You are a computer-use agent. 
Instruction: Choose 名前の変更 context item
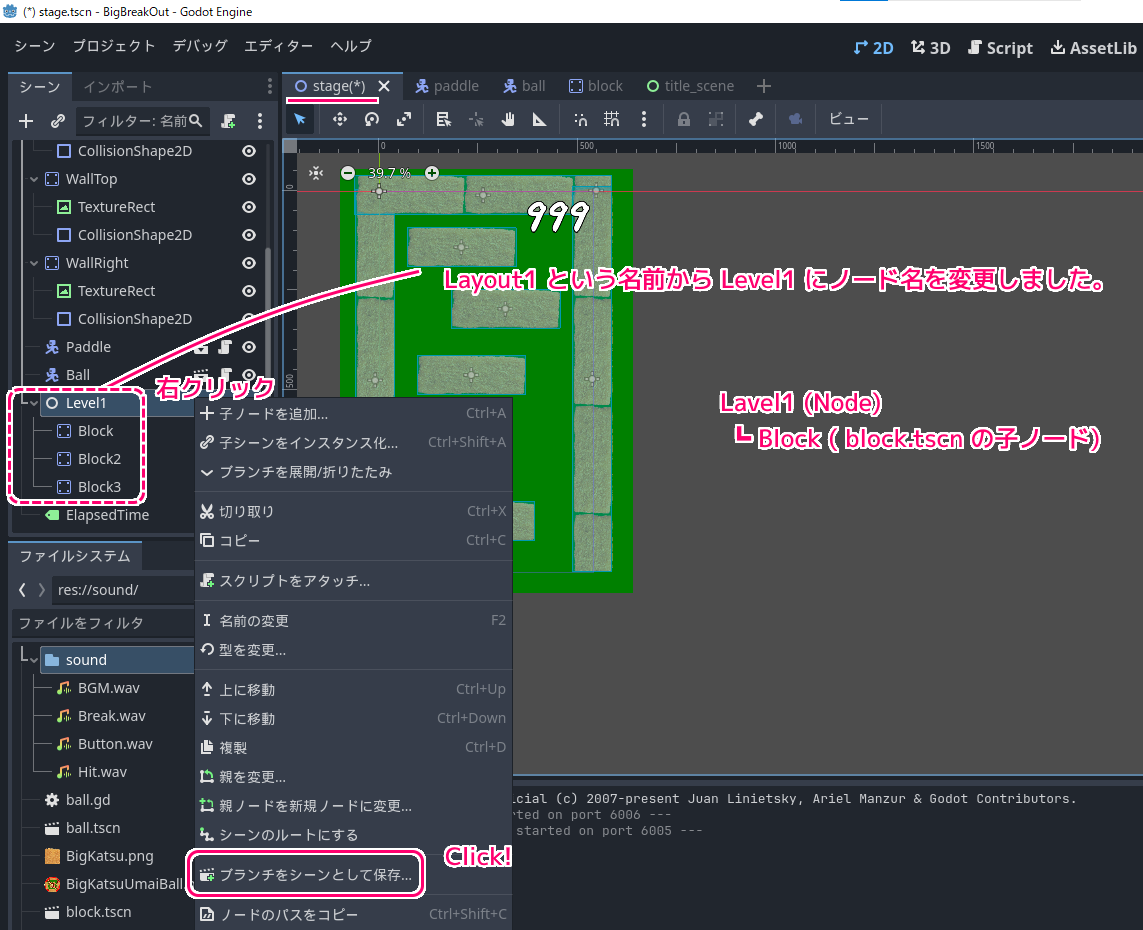pos(354,621)
